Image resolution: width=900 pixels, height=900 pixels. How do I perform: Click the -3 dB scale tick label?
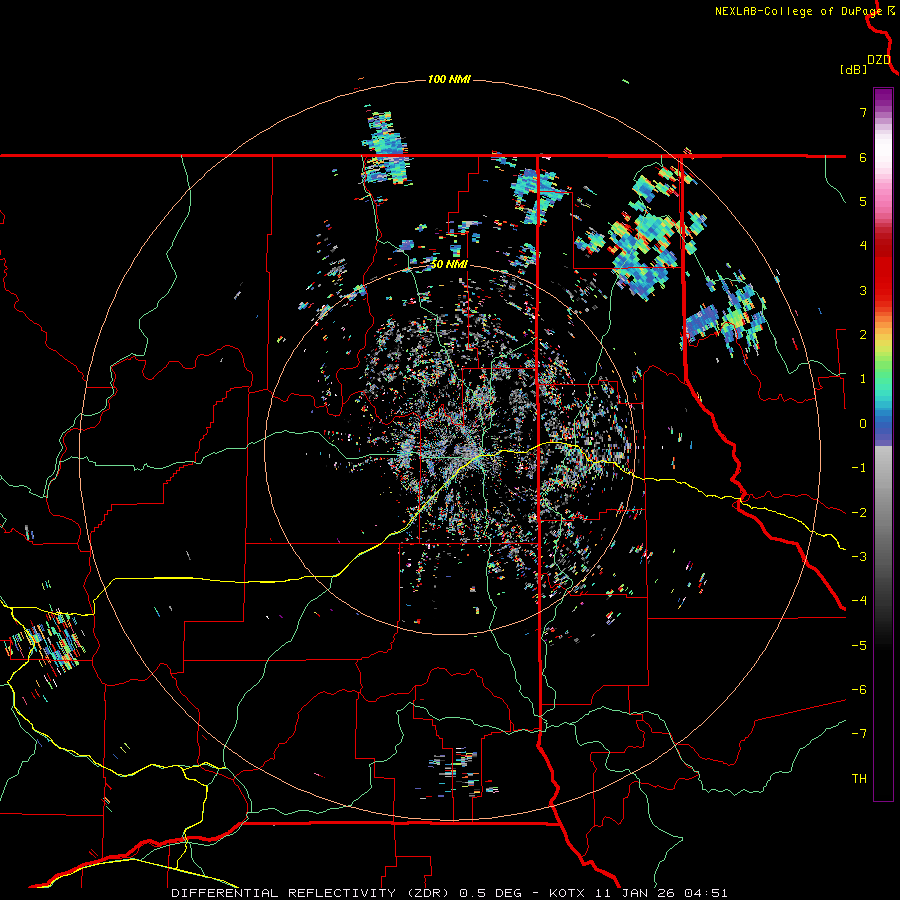[x=859, y=557]
